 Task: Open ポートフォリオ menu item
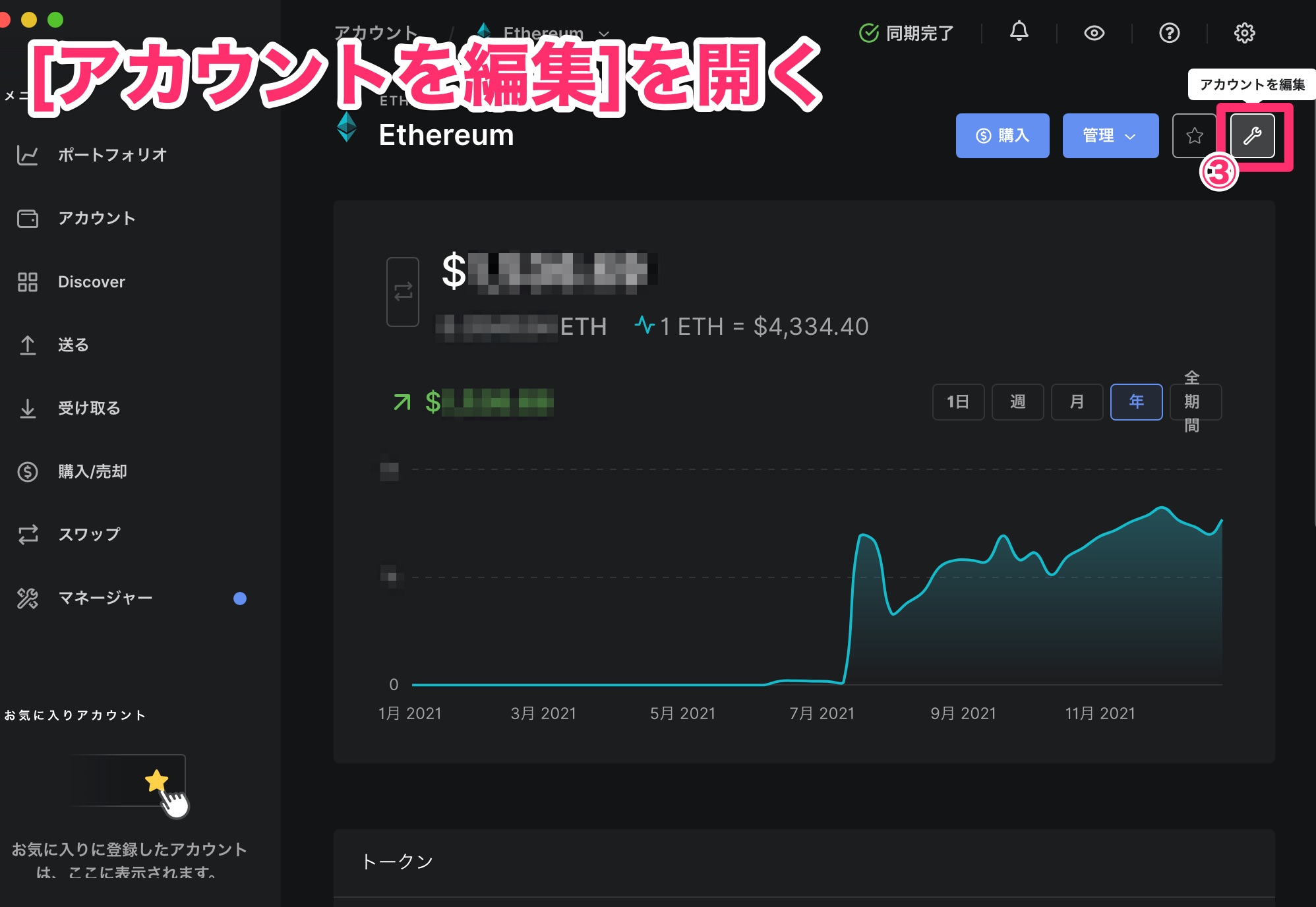click(x=113, y=156)
